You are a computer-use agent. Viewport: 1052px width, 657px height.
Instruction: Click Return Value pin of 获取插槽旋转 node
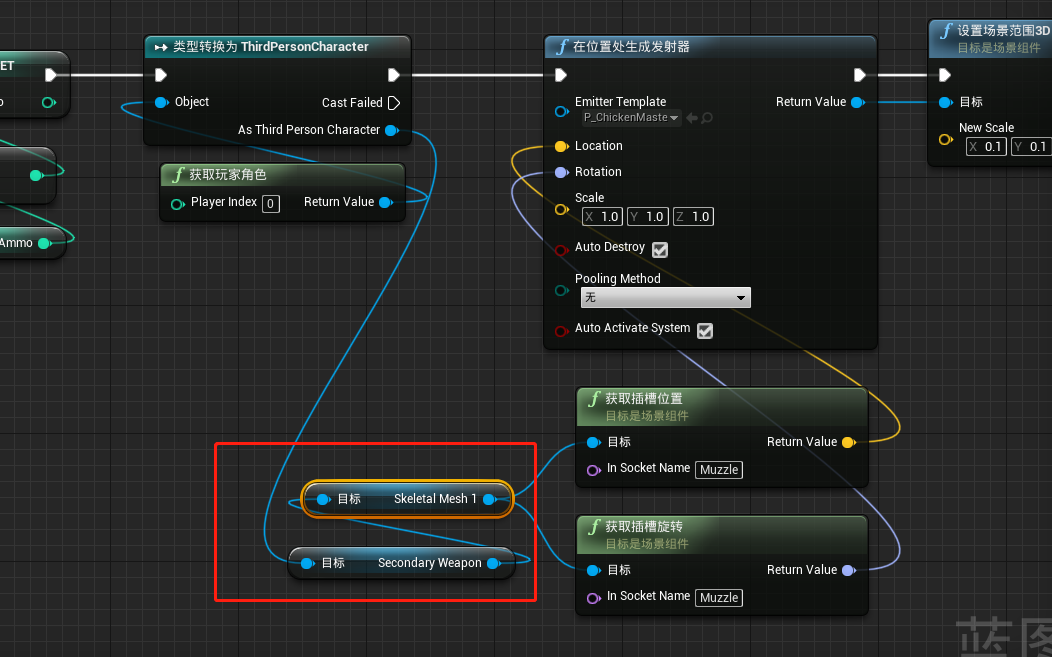[849, 570]
